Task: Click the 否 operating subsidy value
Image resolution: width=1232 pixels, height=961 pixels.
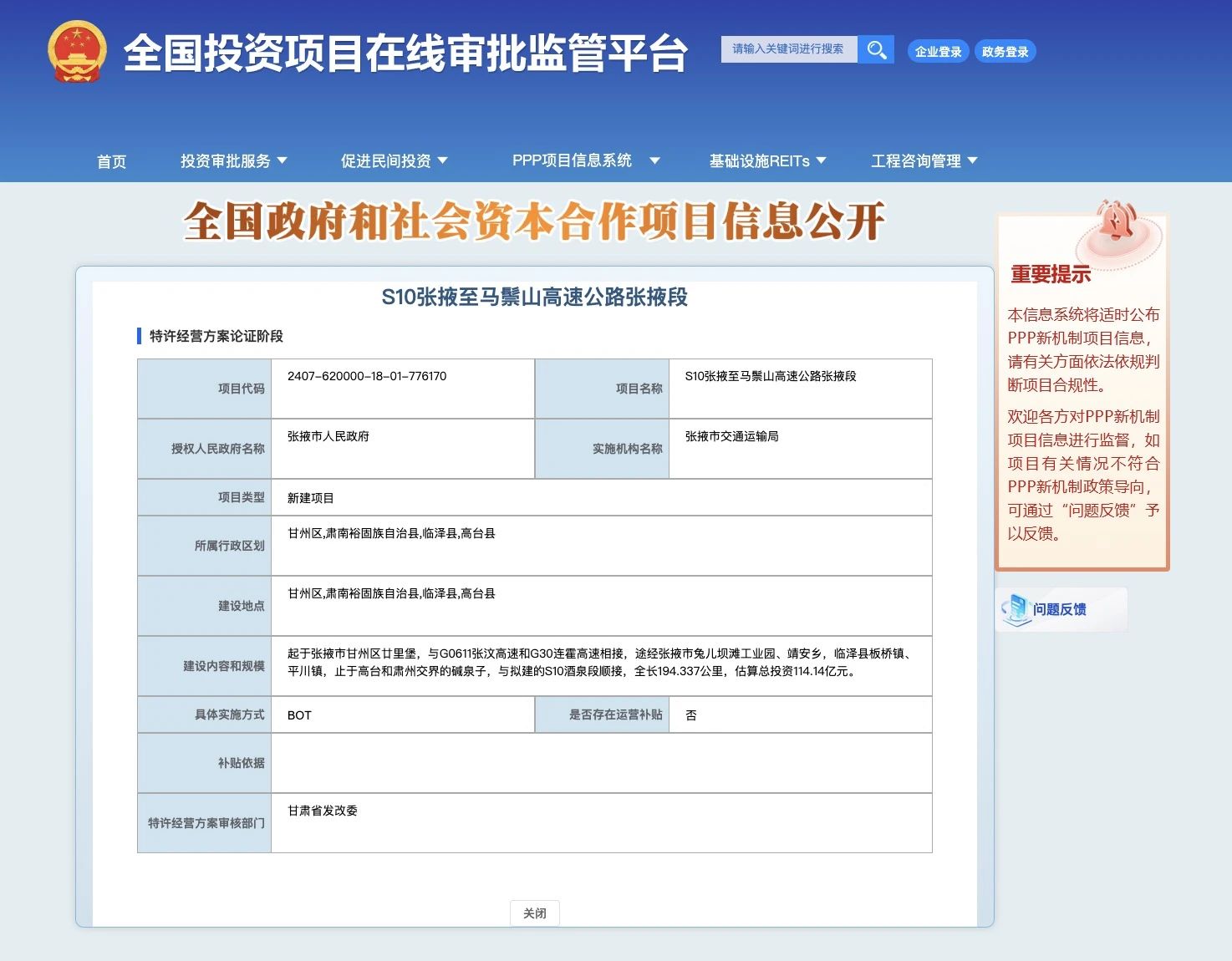Action: click(691, 715)
